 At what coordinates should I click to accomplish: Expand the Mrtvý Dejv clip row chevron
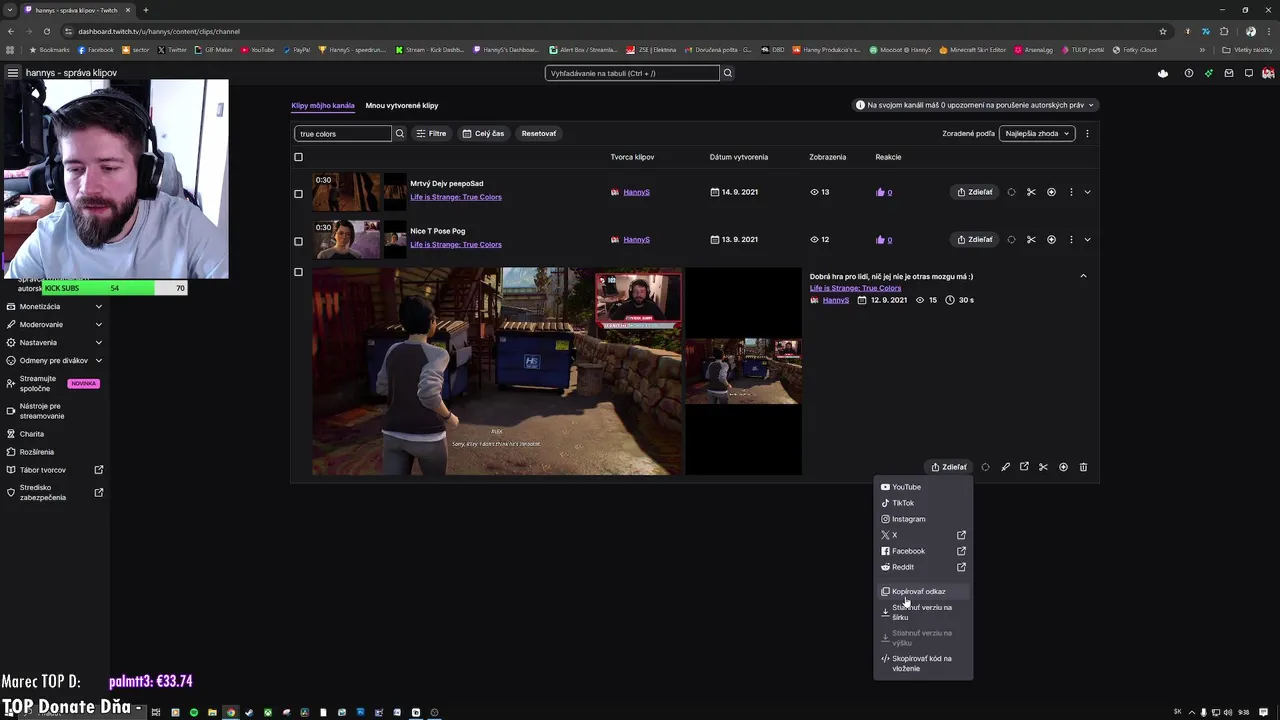coord(1087,192)
